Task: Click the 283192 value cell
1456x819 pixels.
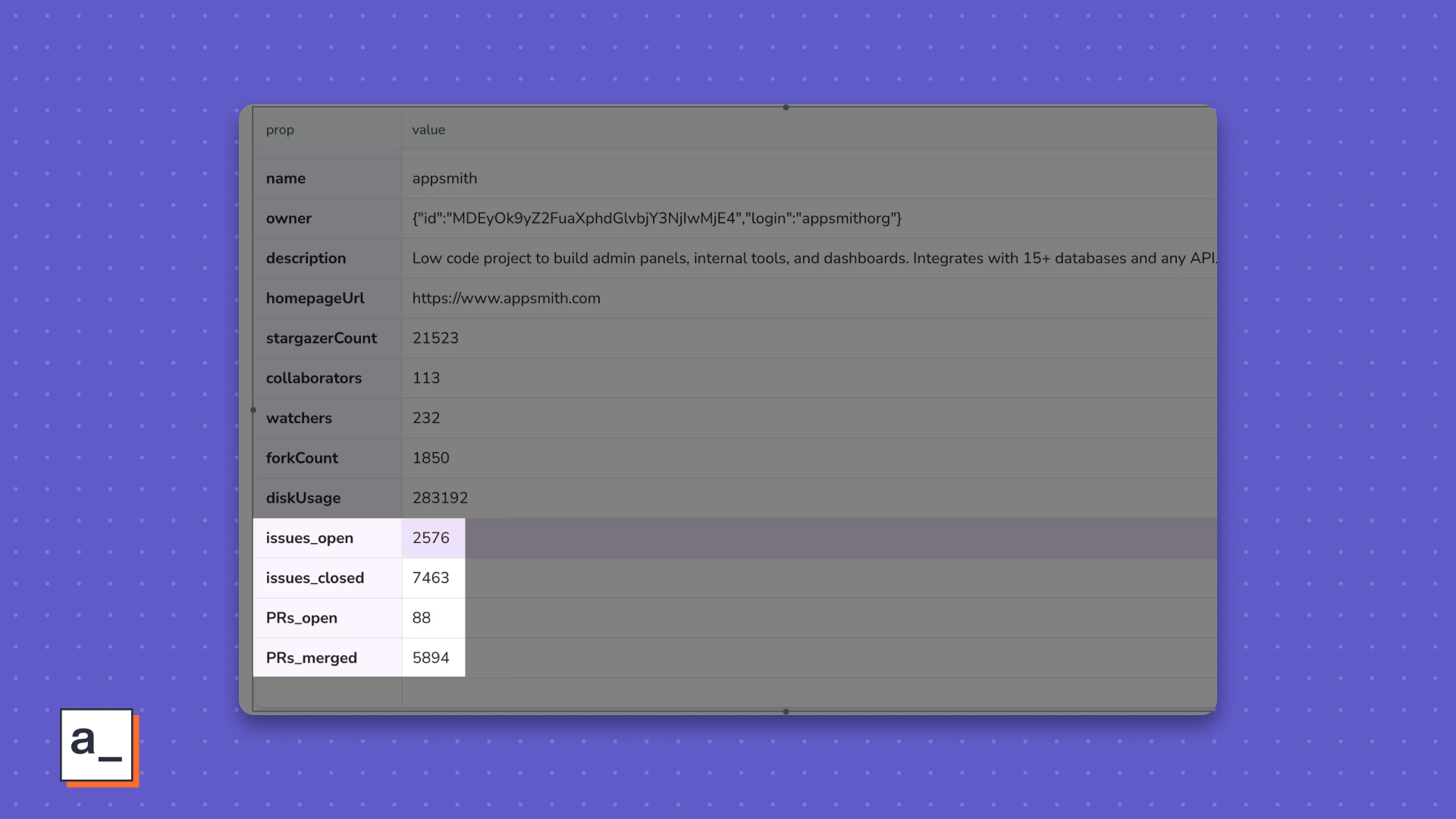Action: (x=440, y=498)
